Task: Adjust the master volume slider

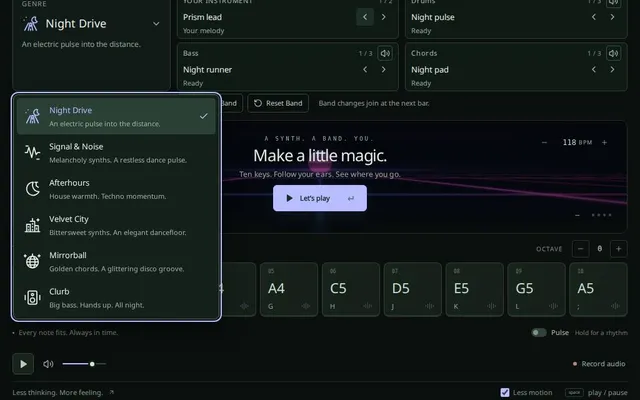Action: click(84, 364)
